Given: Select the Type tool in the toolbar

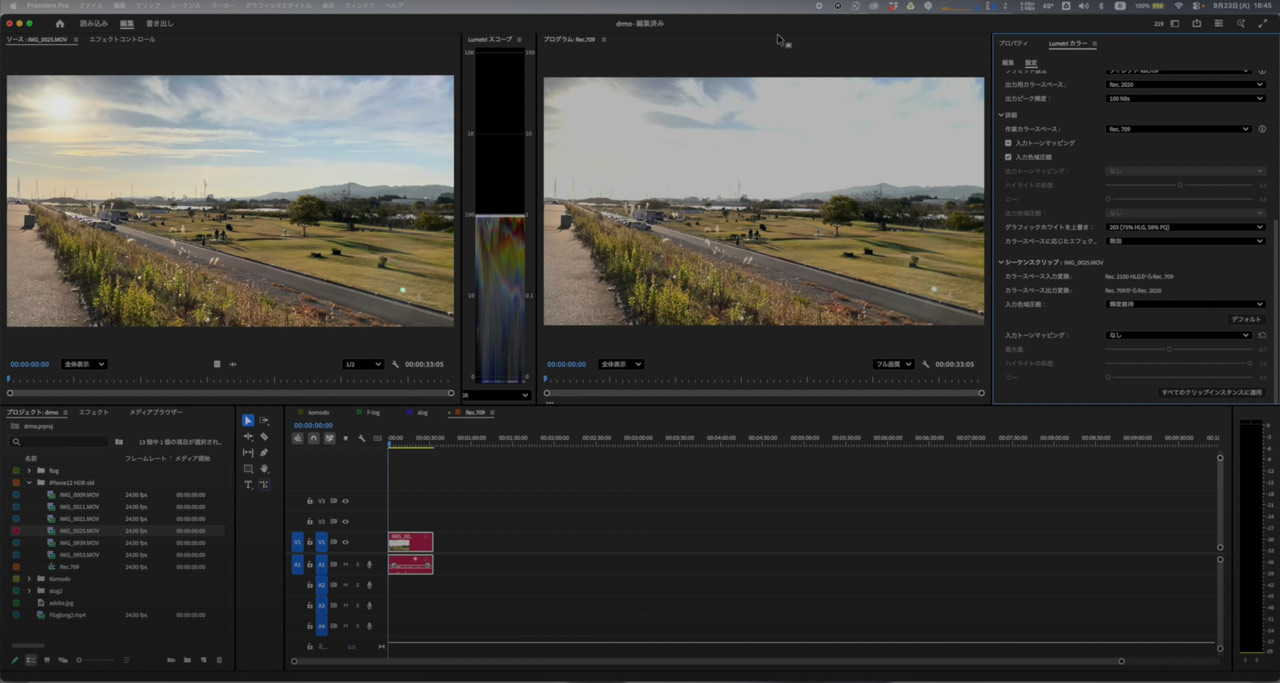Looking at the screenshot, I should (248, 484).
